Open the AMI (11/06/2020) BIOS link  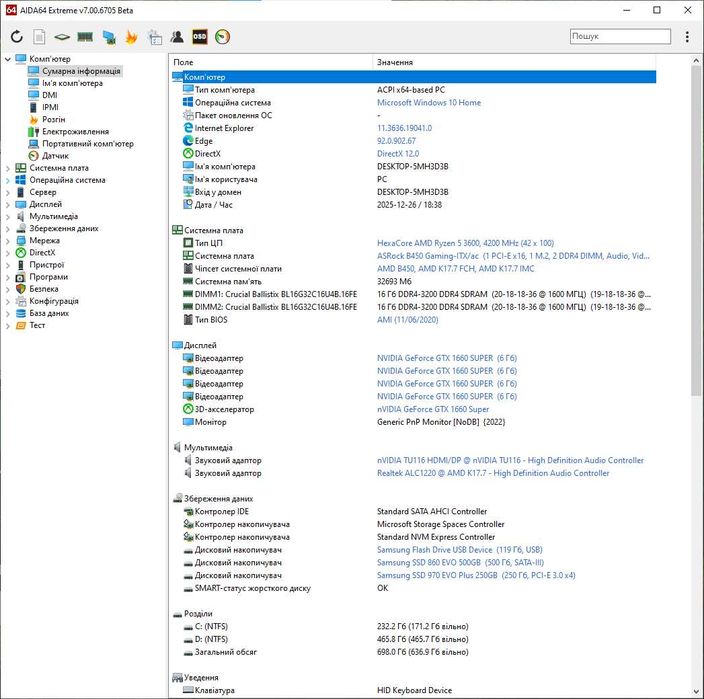click(407, 320)
